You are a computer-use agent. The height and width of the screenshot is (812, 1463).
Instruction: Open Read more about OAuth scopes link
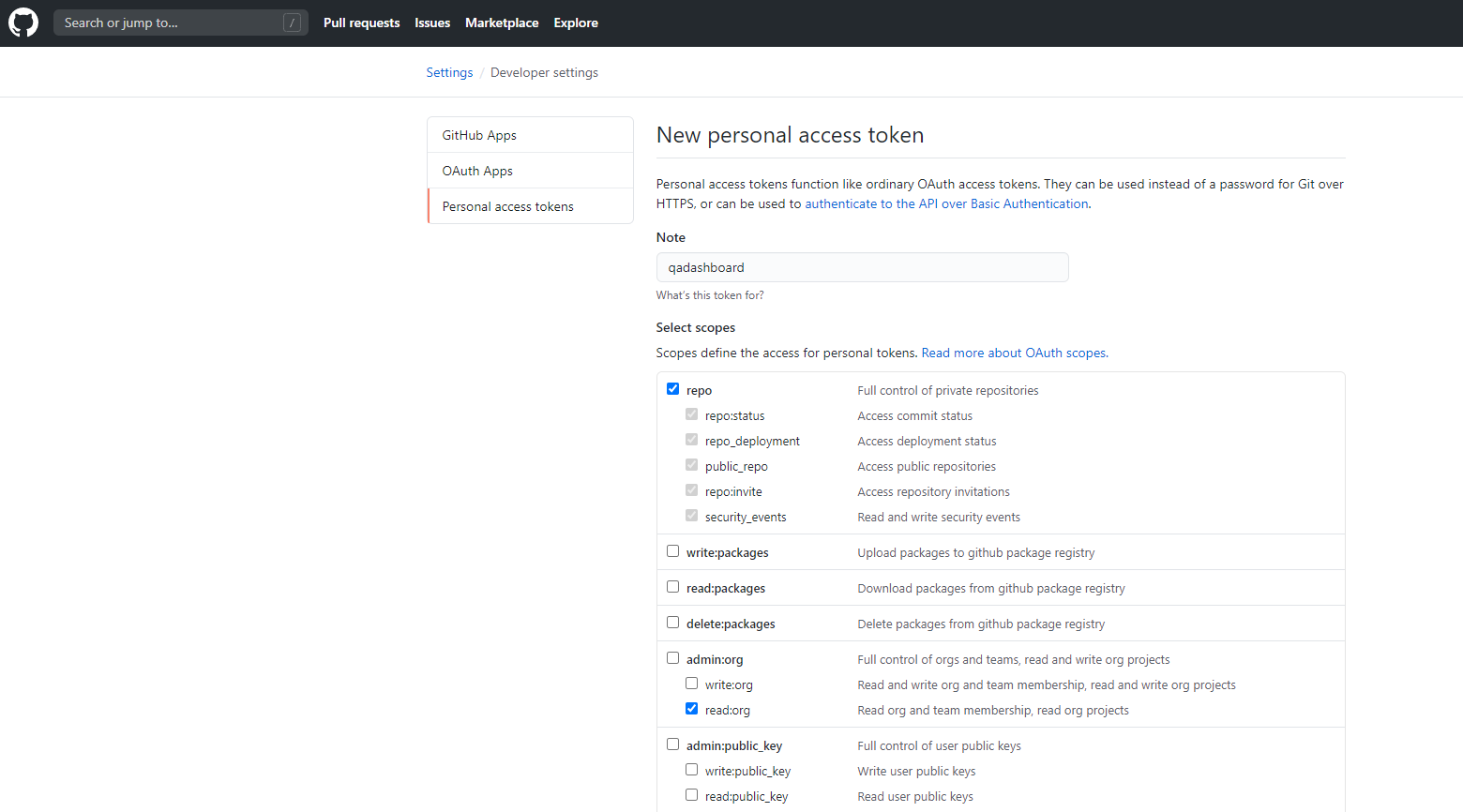pyautogui.click(x=1015, y=353)
